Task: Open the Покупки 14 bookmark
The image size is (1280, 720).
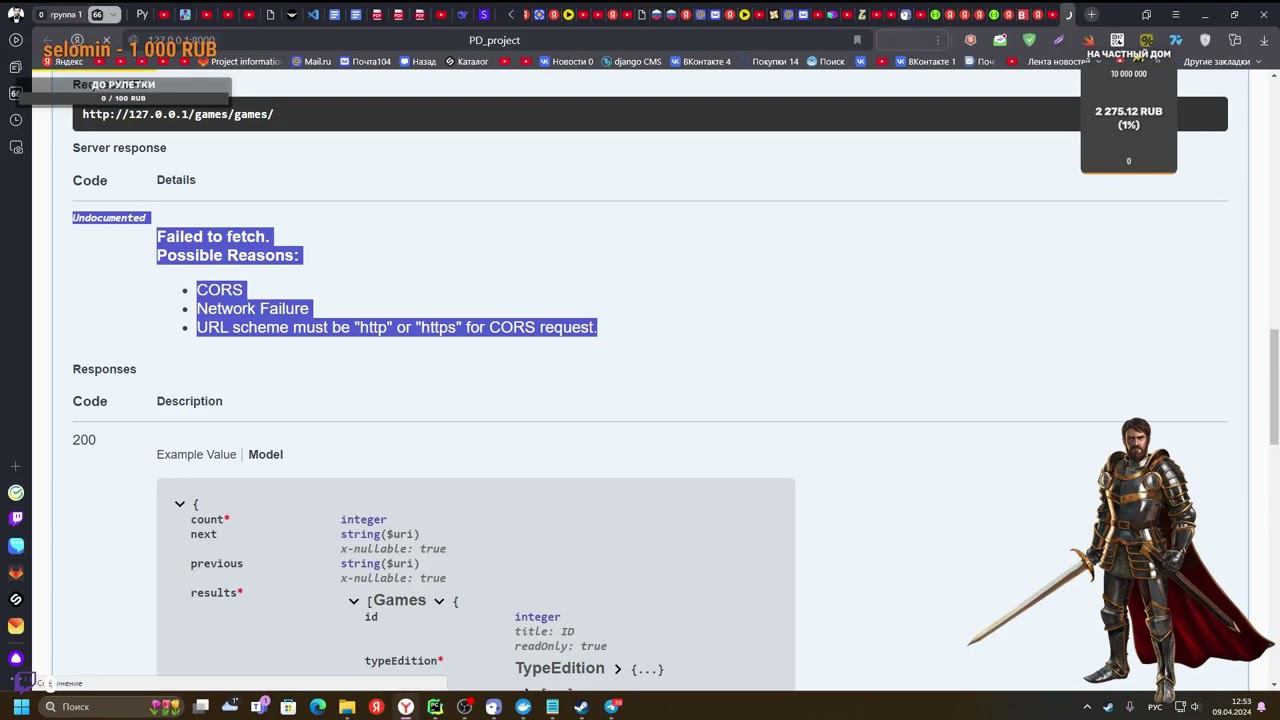Action: pyautogui.click(x=768, y=61)
